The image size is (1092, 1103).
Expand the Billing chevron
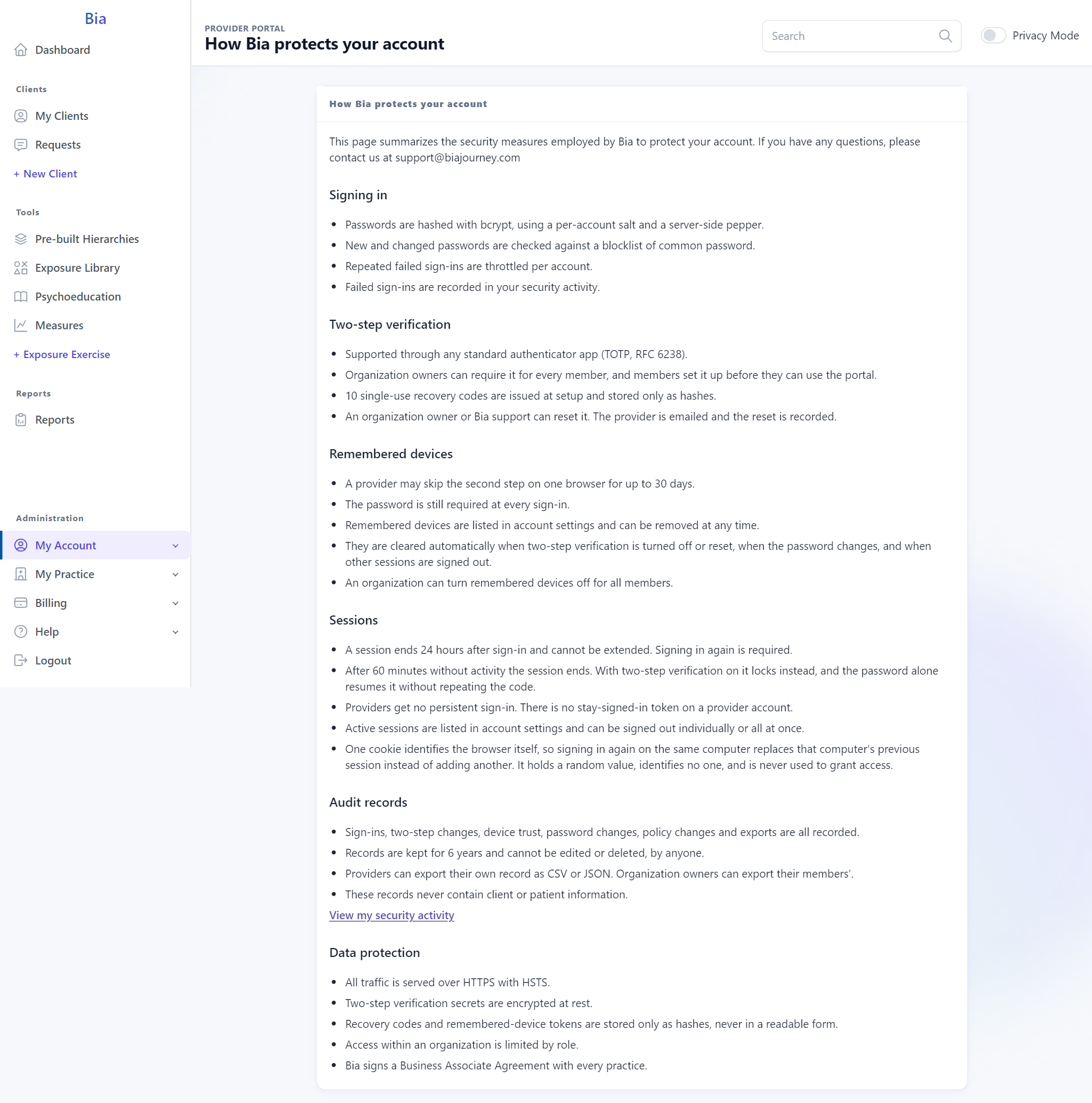175,603
